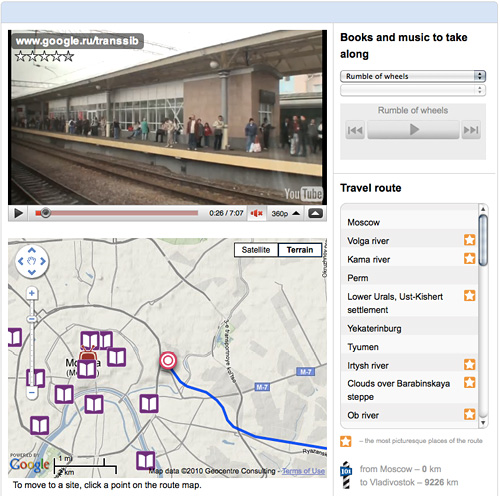Pan the map down
The height and width of the screenshot is (496, 500).
pyautogui.click(x=32, y=273)
